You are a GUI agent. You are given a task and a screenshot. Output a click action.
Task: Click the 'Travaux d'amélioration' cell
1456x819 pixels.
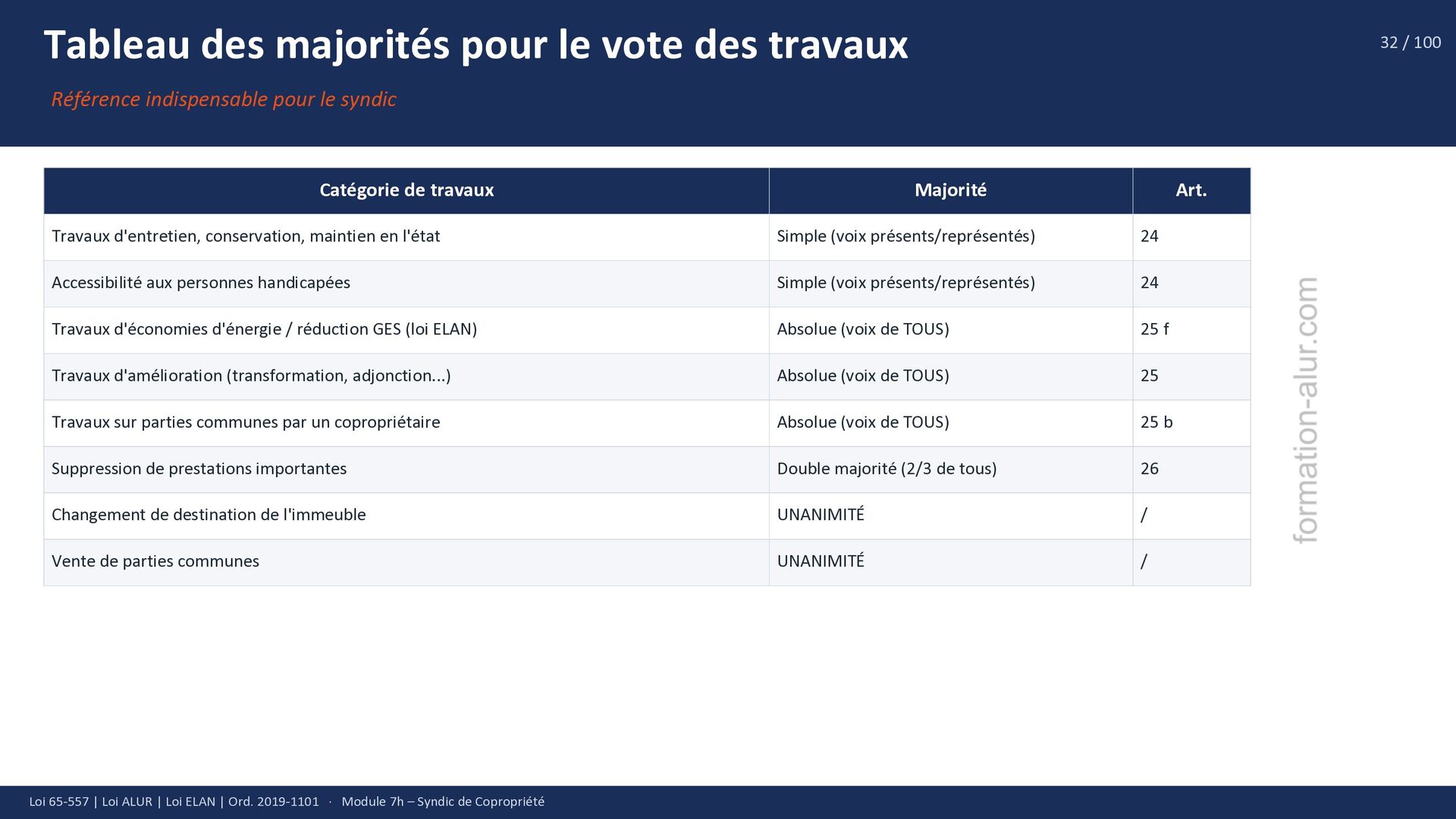tap(406, 376)
